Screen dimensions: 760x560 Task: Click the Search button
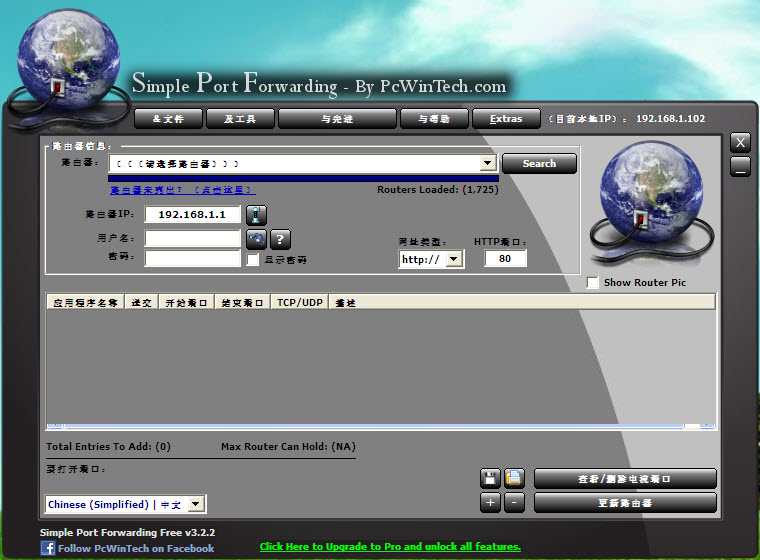[x=539, y=163]
